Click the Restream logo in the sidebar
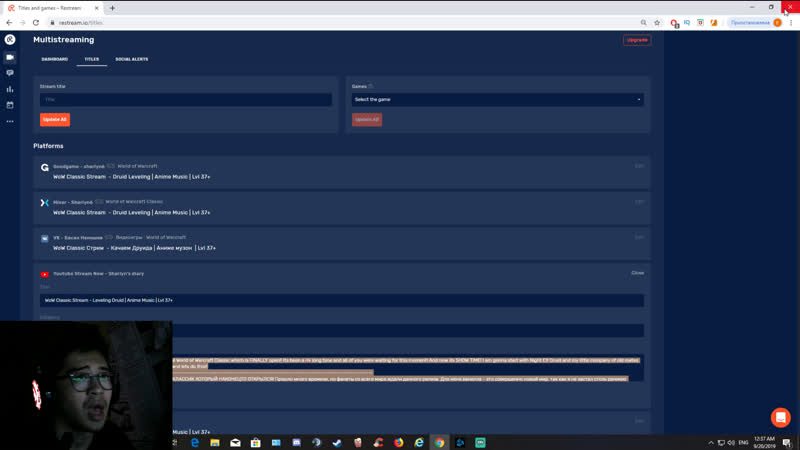 click(x=10, y=40)
